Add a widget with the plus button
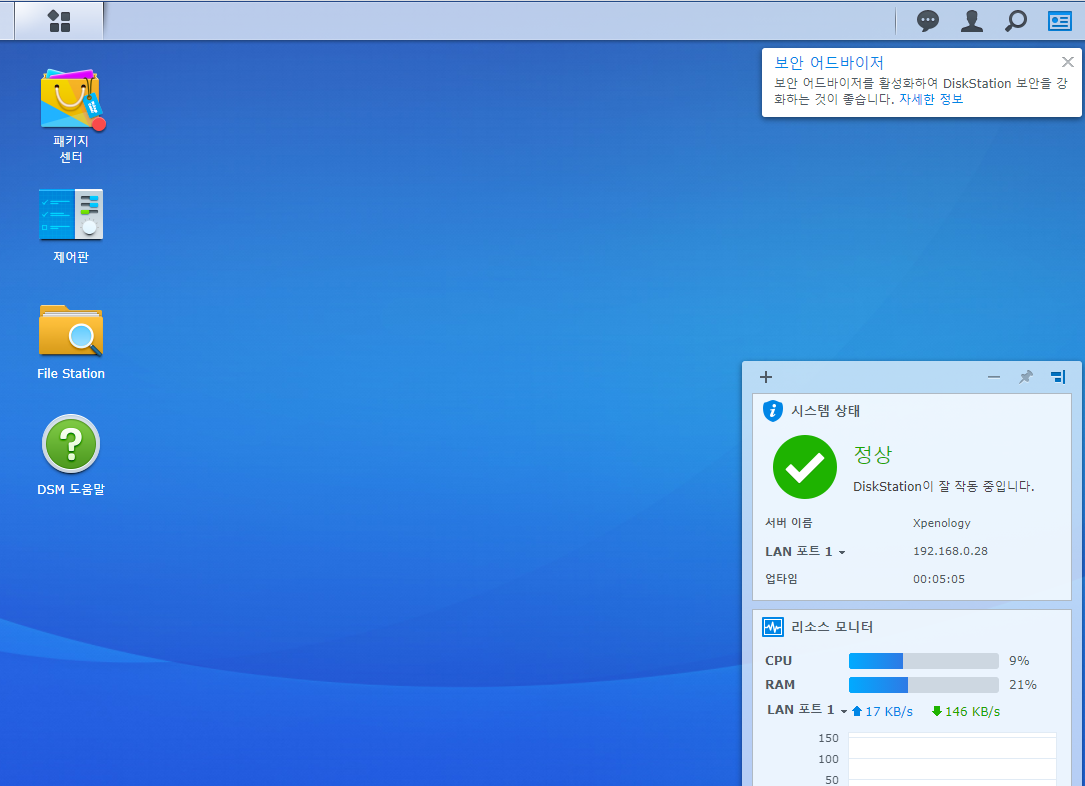This screenshot has width=1085, height=786. pyautogui.click(x=765, y=377)
